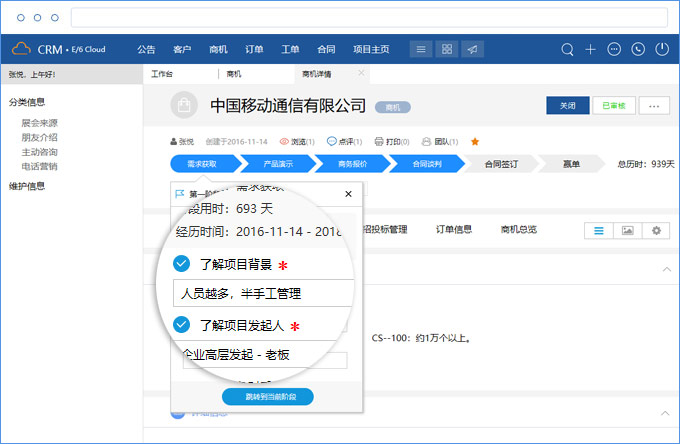Viewport: 680px width, 444px height.
Task: Select the image view icon button
Action: click(x=627, y=230)
